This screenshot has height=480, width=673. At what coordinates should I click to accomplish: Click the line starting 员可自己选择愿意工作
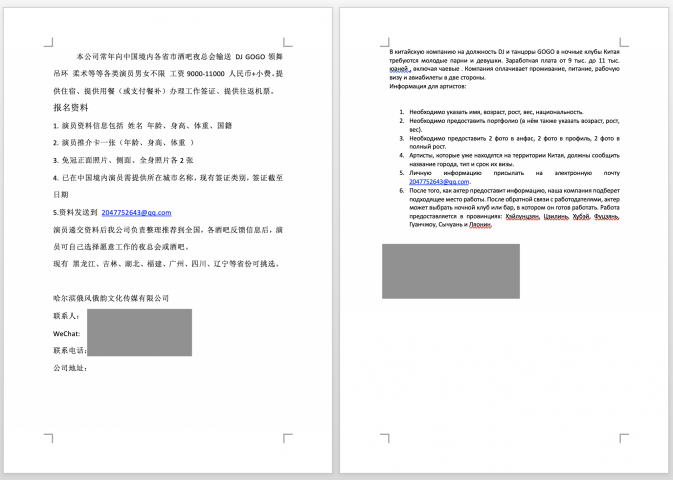click(x=121, y=247)
